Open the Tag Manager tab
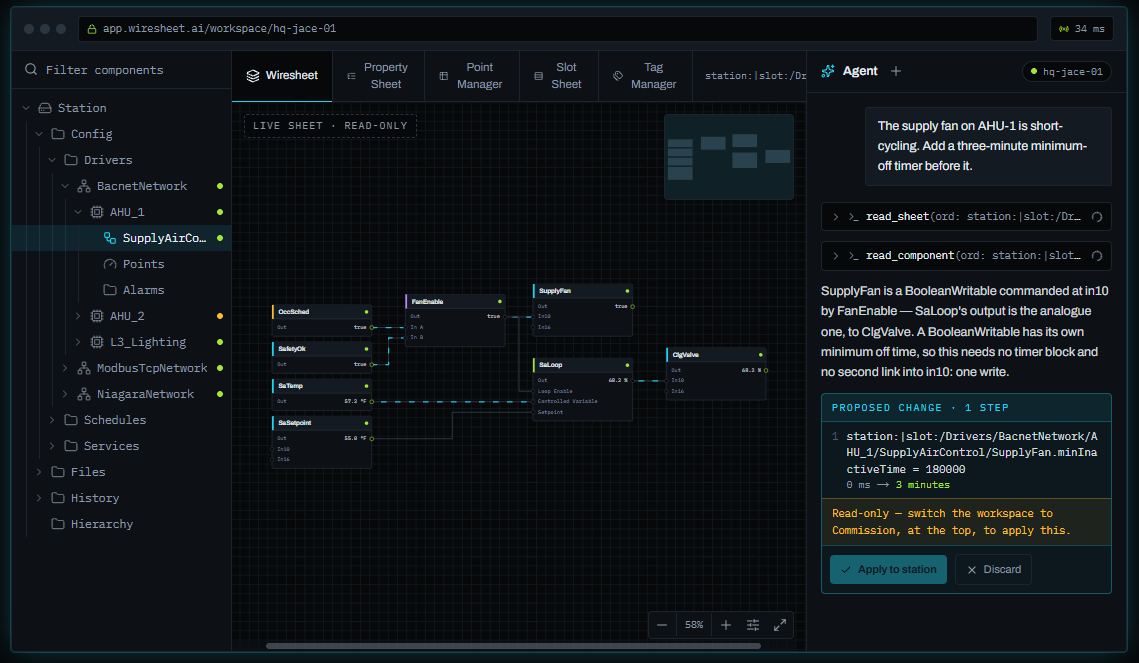Screen dimensions: 1139x663 pos(645,76)
